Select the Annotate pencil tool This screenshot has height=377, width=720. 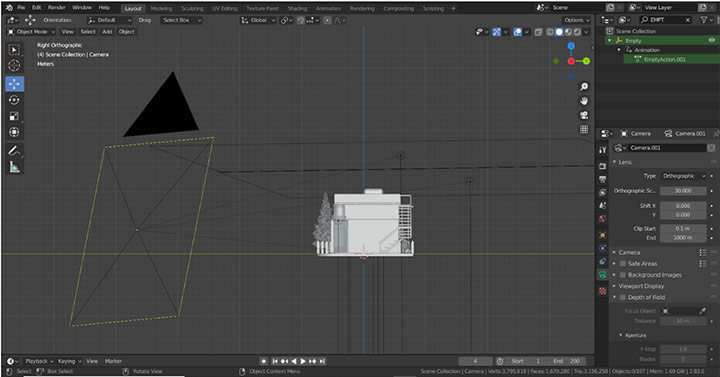point(14,151)
